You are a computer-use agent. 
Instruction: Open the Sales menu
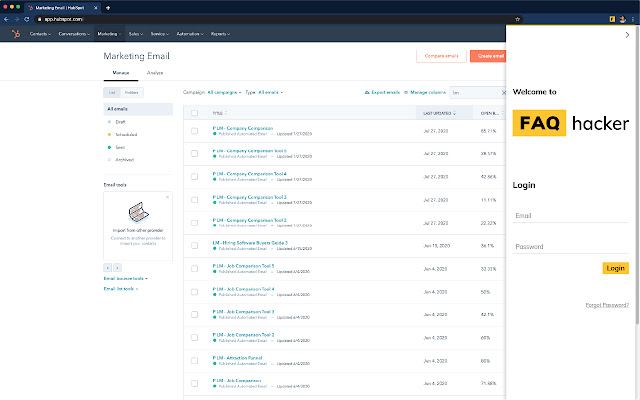coord(136,34)
